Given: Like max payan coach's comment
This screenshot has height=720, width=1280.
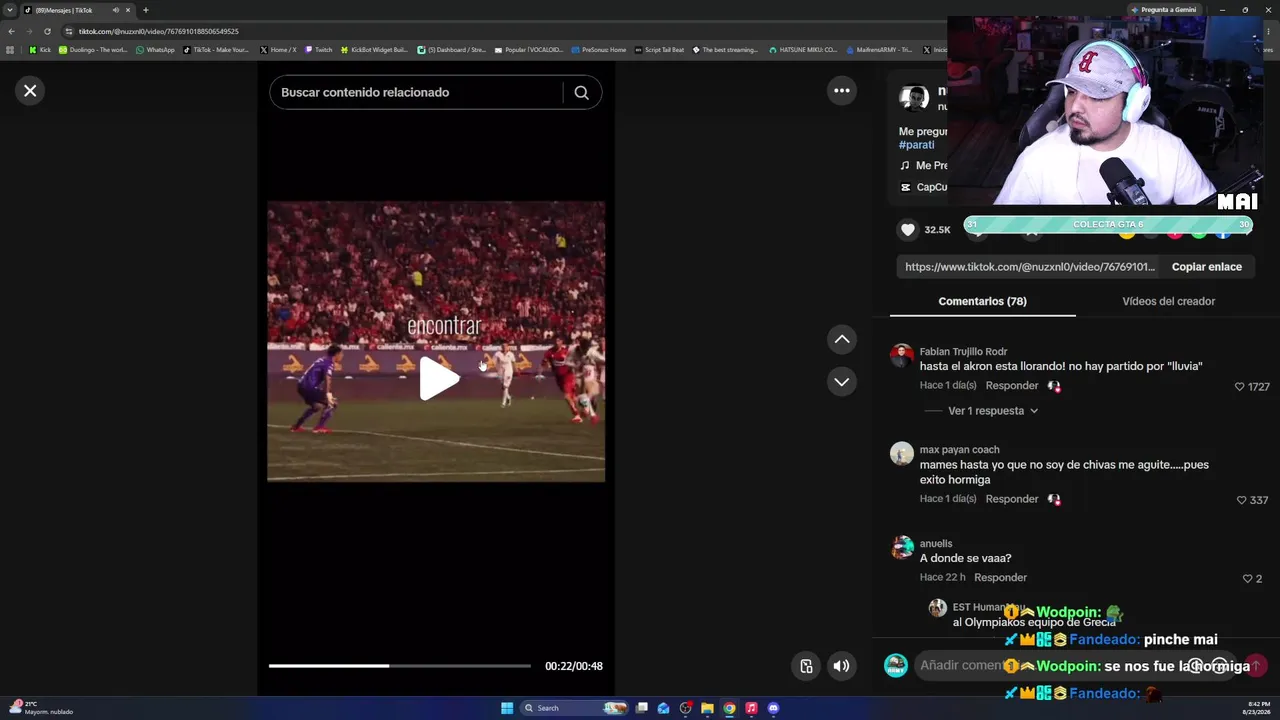Looking at the screenshot, I should click(1242, 500).
